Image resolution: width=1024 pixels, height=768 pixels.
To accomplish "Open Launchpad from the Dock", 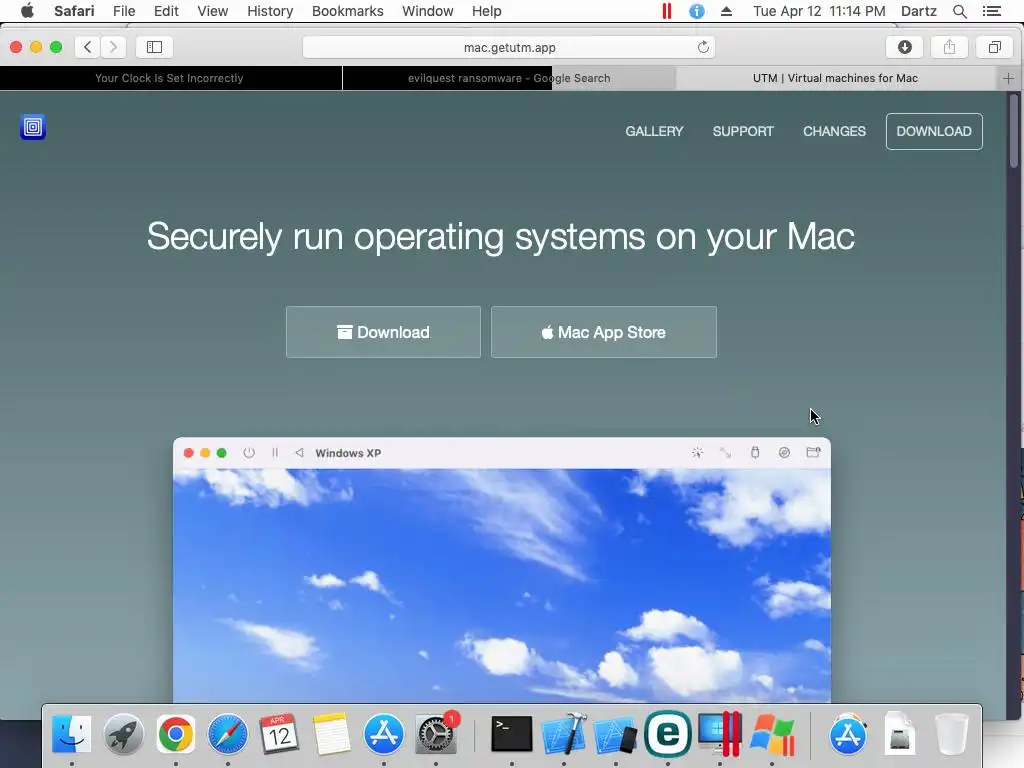I will (123, 734).
